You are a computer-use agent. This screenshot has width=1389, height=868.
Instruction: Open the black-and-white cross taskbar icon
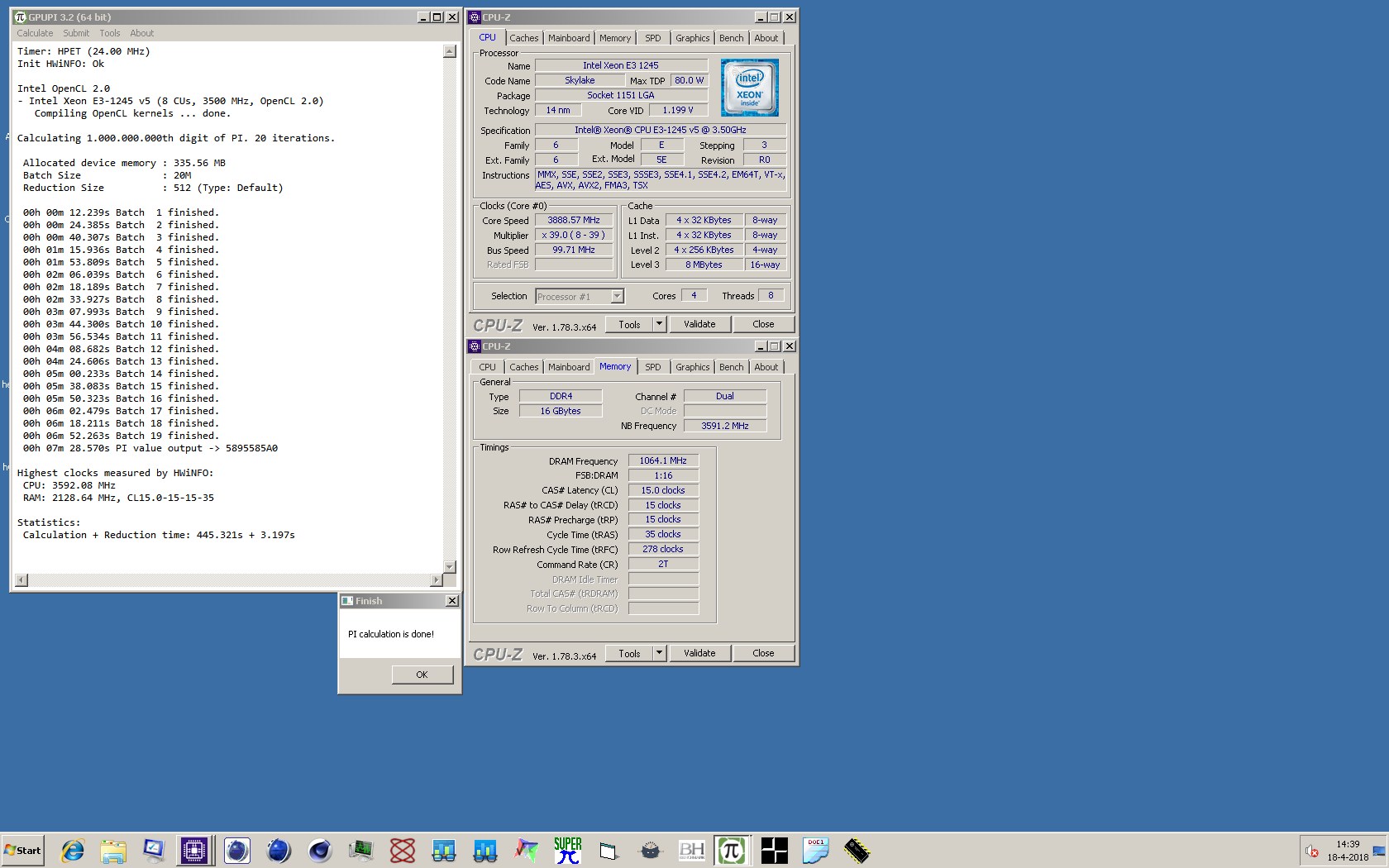click(x=774, y=851)
